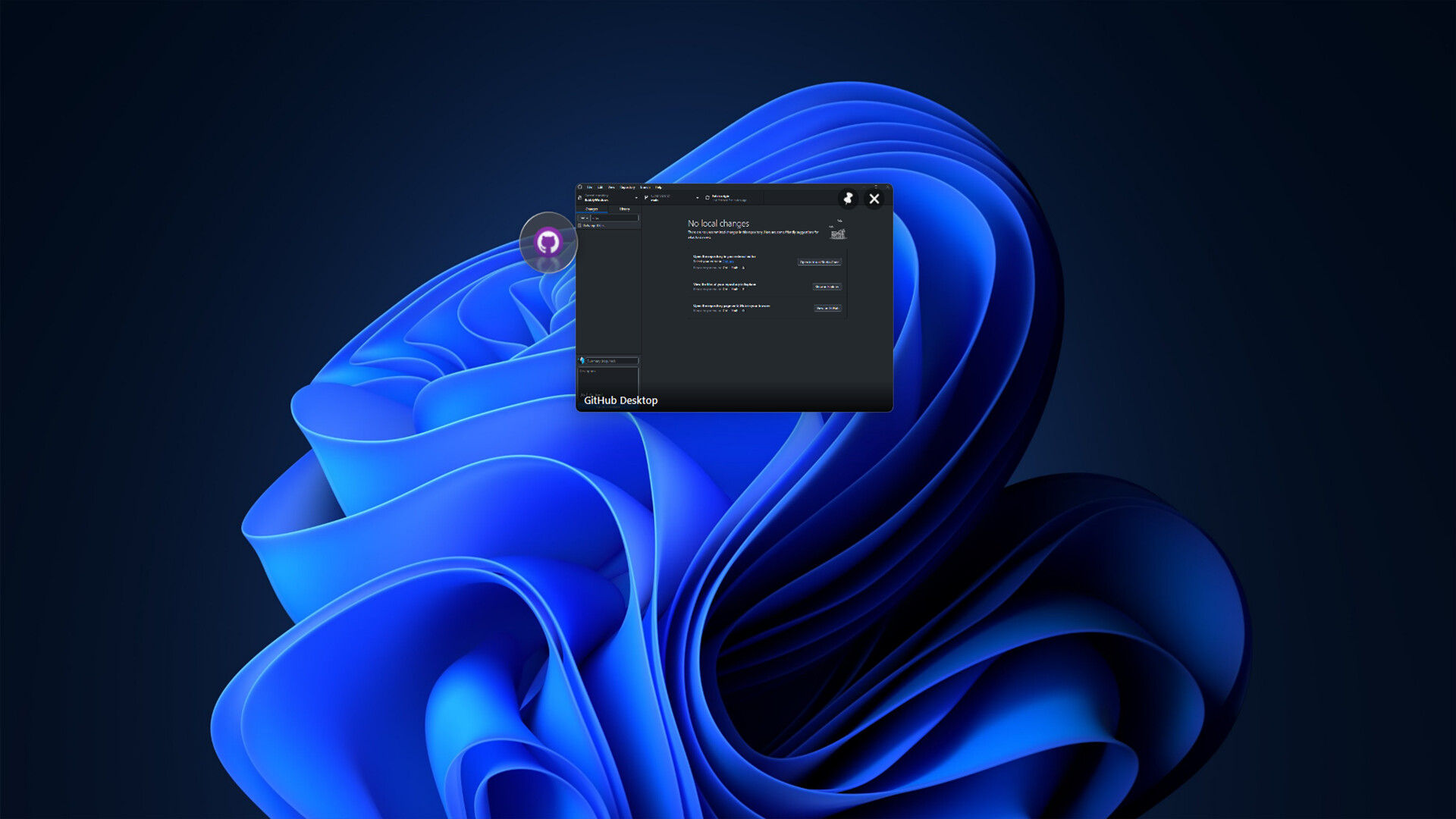Click the floating GitHub Desktop desktop icon
The image size is (1456, 819).
tap(548, 241)
